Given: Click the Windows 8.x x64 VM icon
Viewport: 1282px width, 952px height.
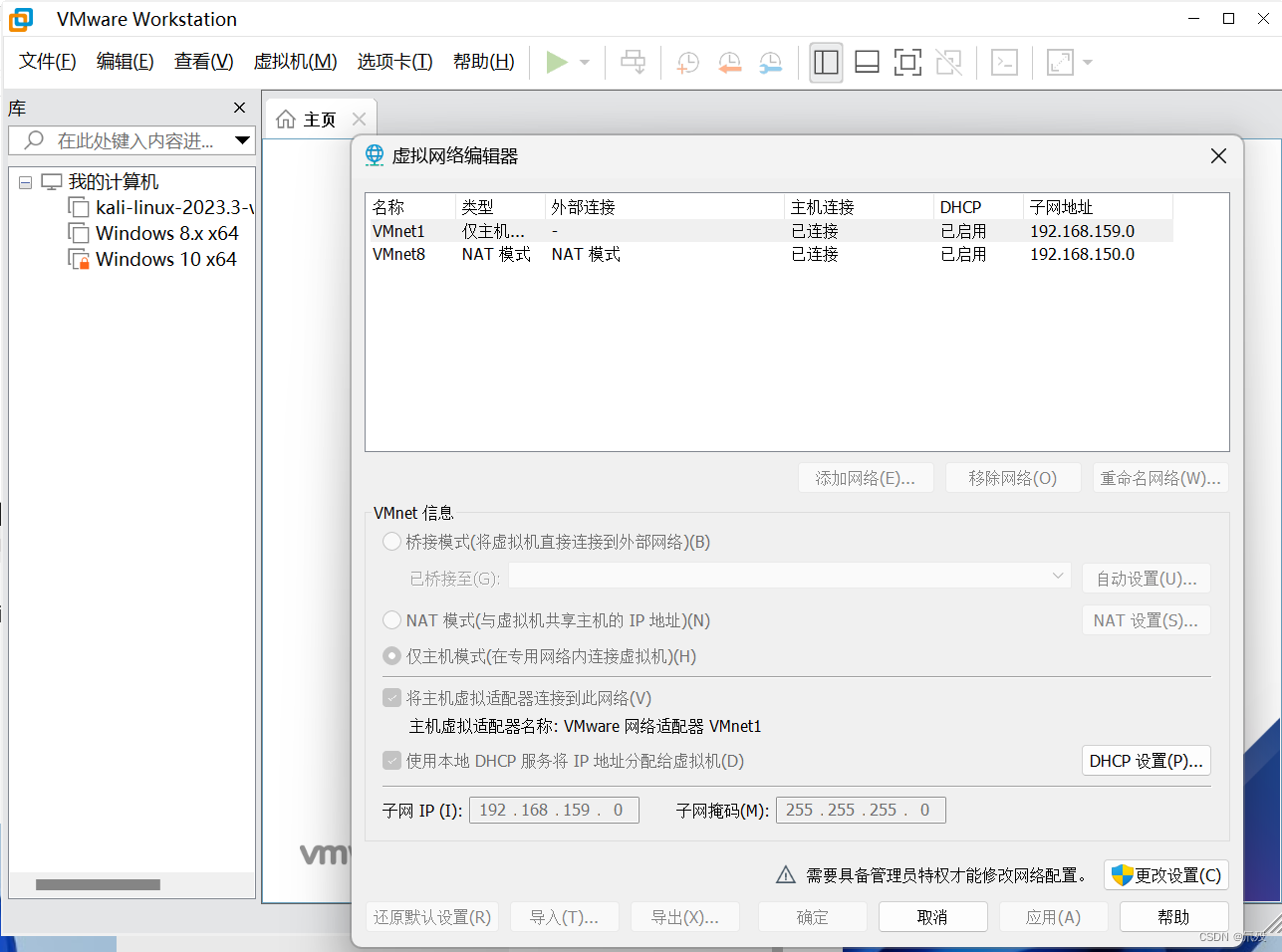Looking at the screenshot, I should pos(79,234).
